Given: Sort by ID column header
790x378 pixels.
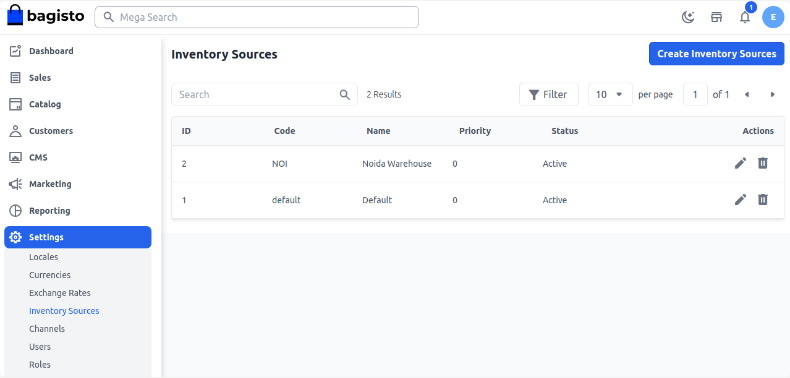Looking at the screenshot, I should (186, 131).
